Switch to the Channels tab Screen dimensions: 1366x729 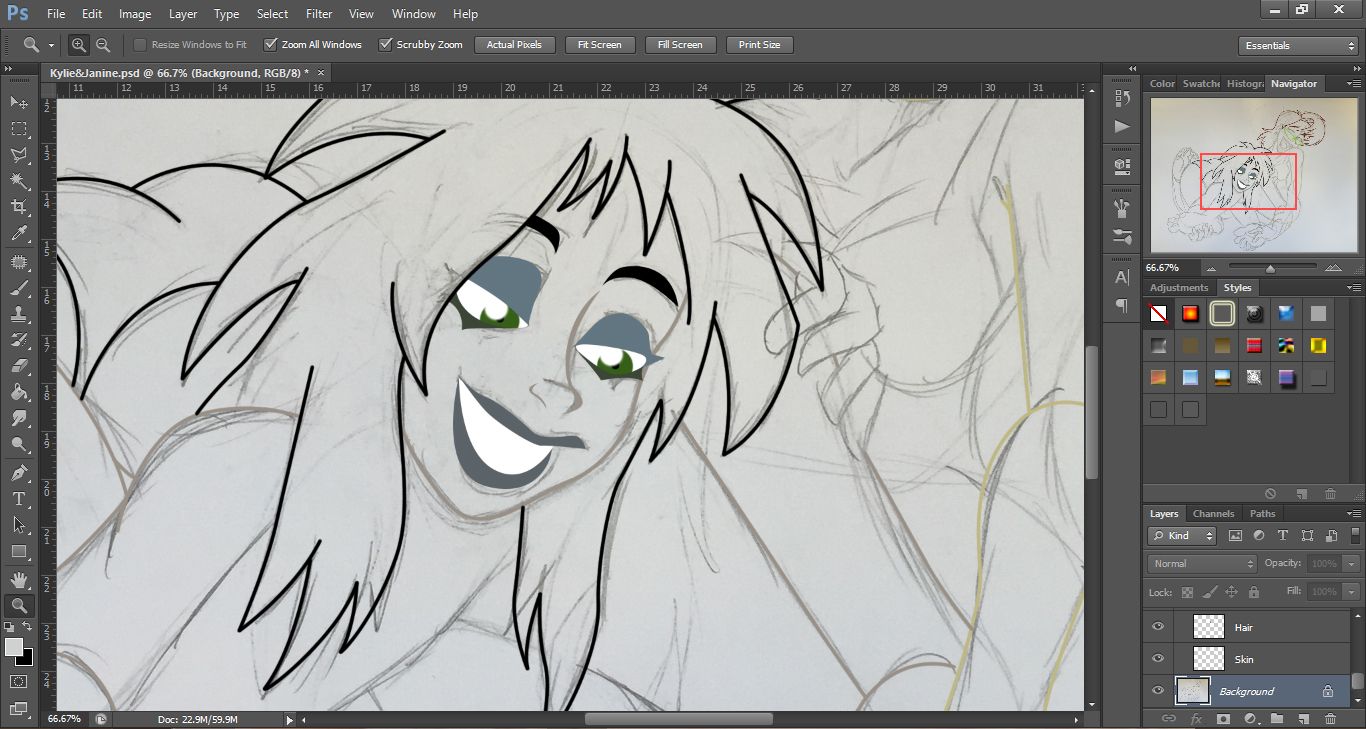1213,514
